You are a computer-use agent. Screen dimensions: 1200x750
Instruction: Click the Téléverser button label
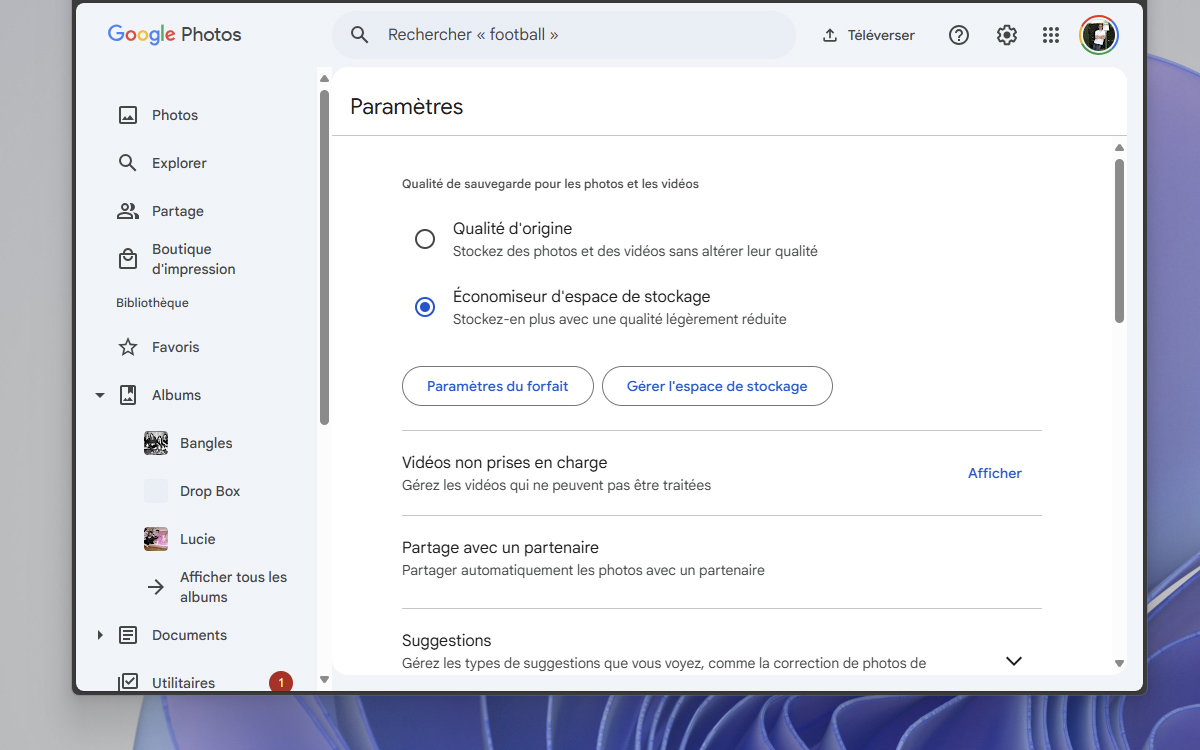point(881,35)
